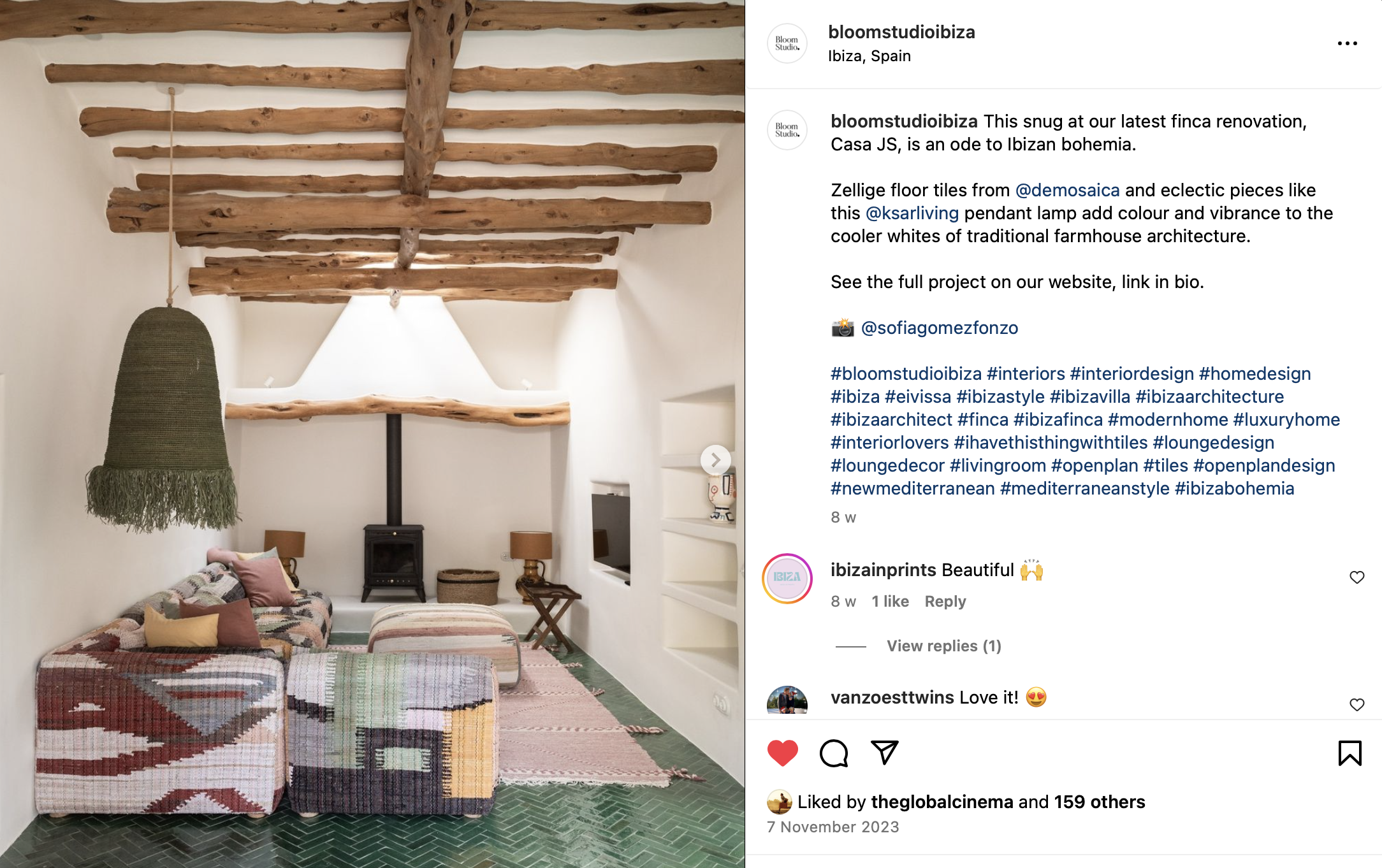
Task: Open the @ksarliving mention
Action: click(x=912, y=213)
